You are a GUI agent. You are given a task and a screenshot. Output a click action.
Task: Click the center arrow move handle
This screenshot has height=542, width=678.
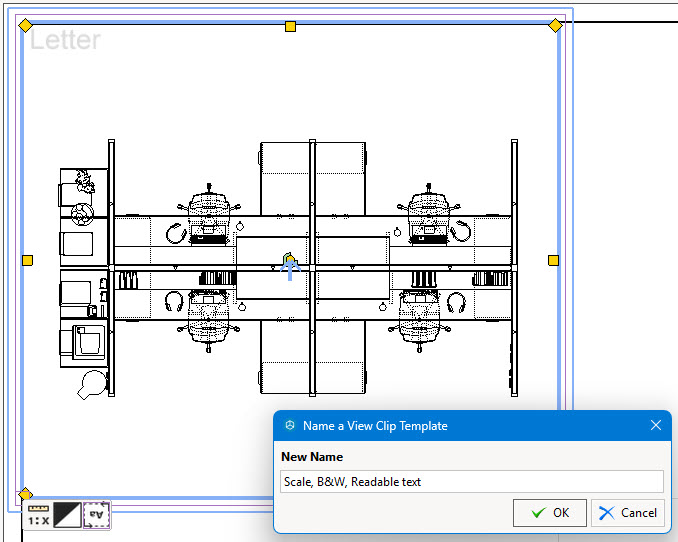[x=290, y=267]
